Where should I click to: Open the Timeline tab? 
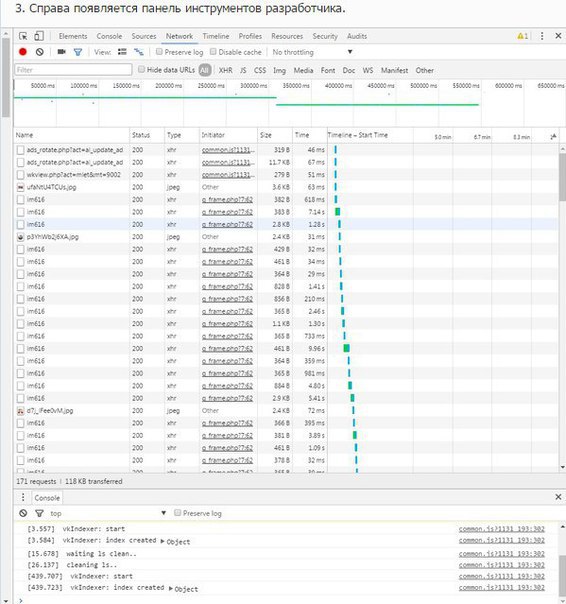(x=216, y=36)
